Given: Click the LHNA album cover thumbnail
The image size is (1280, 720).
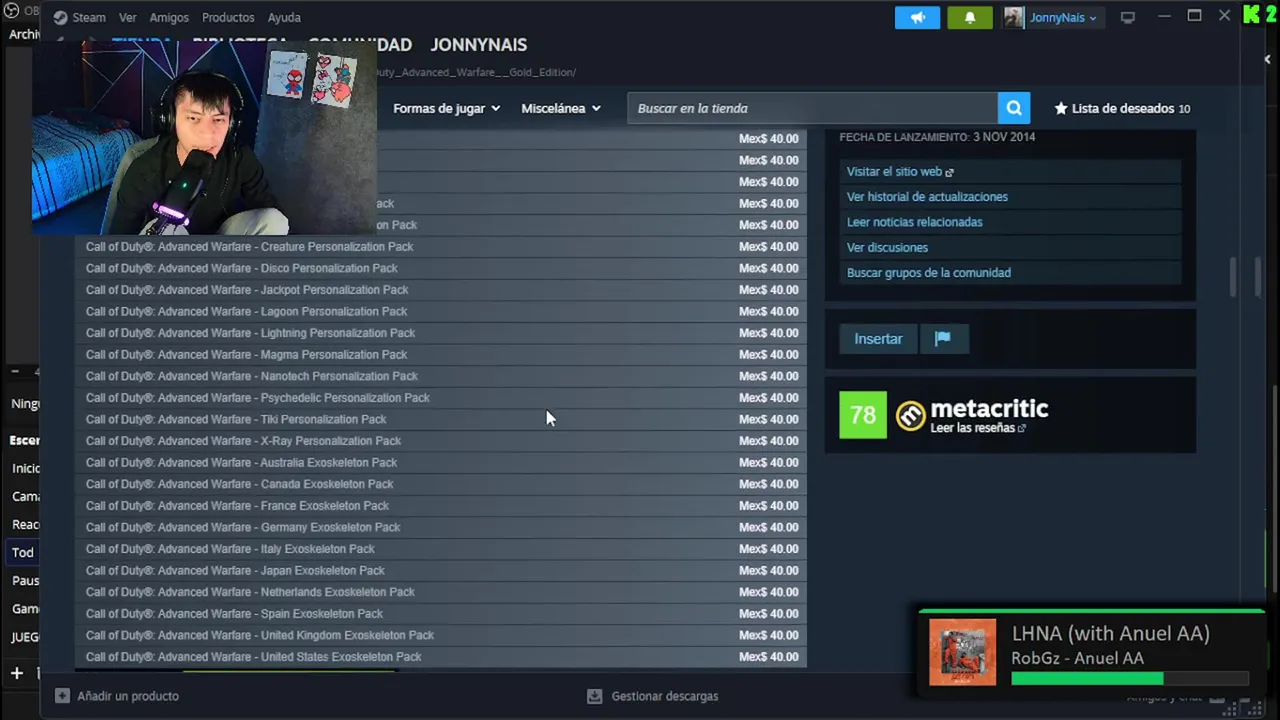Looking at the screenshot, I should point(962,652).
